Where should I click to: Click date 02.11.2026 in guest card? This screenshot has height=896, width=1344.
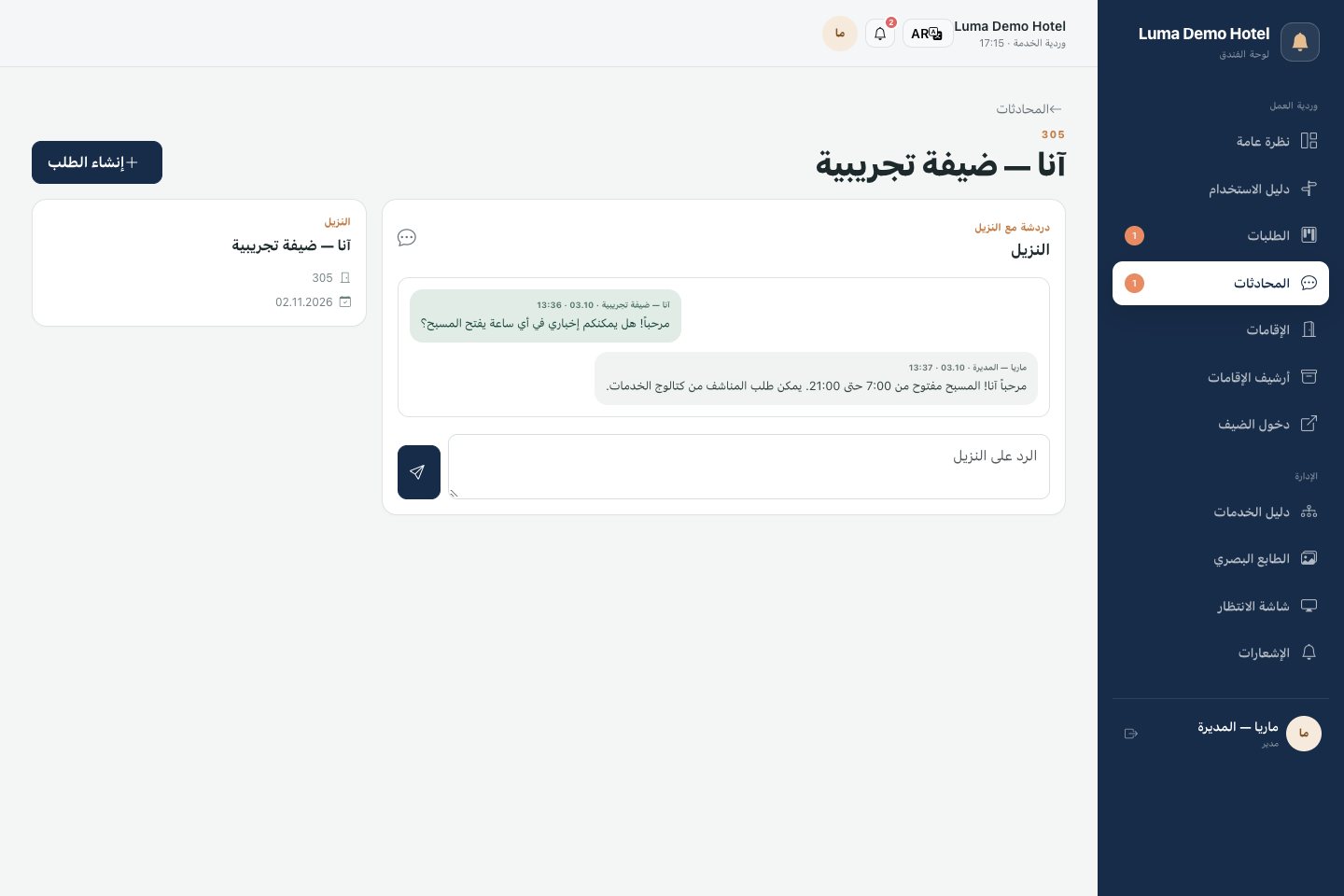coord(304,302)
